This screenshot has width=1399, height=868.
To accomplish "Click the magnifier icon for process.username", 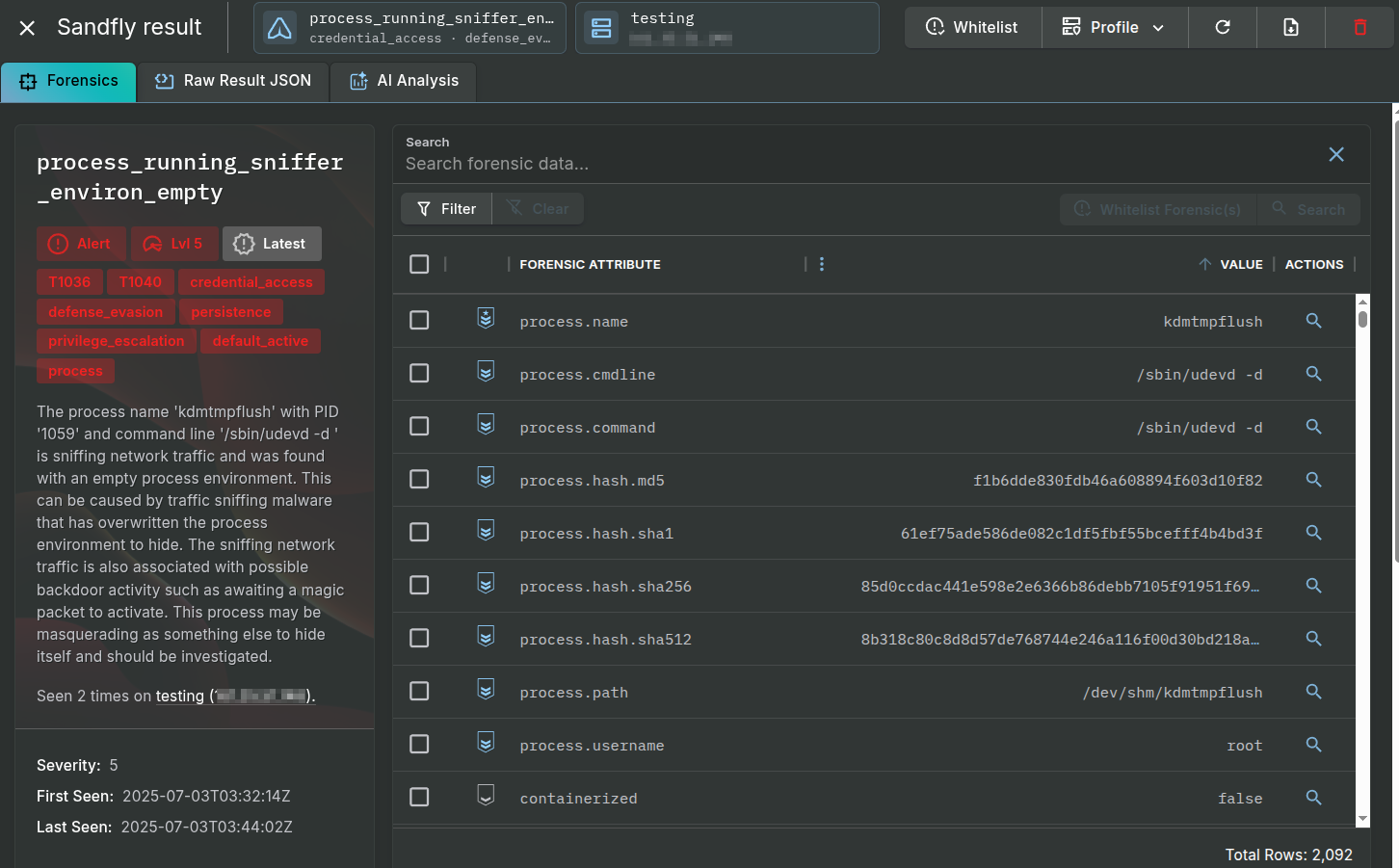I will 1313,745.
